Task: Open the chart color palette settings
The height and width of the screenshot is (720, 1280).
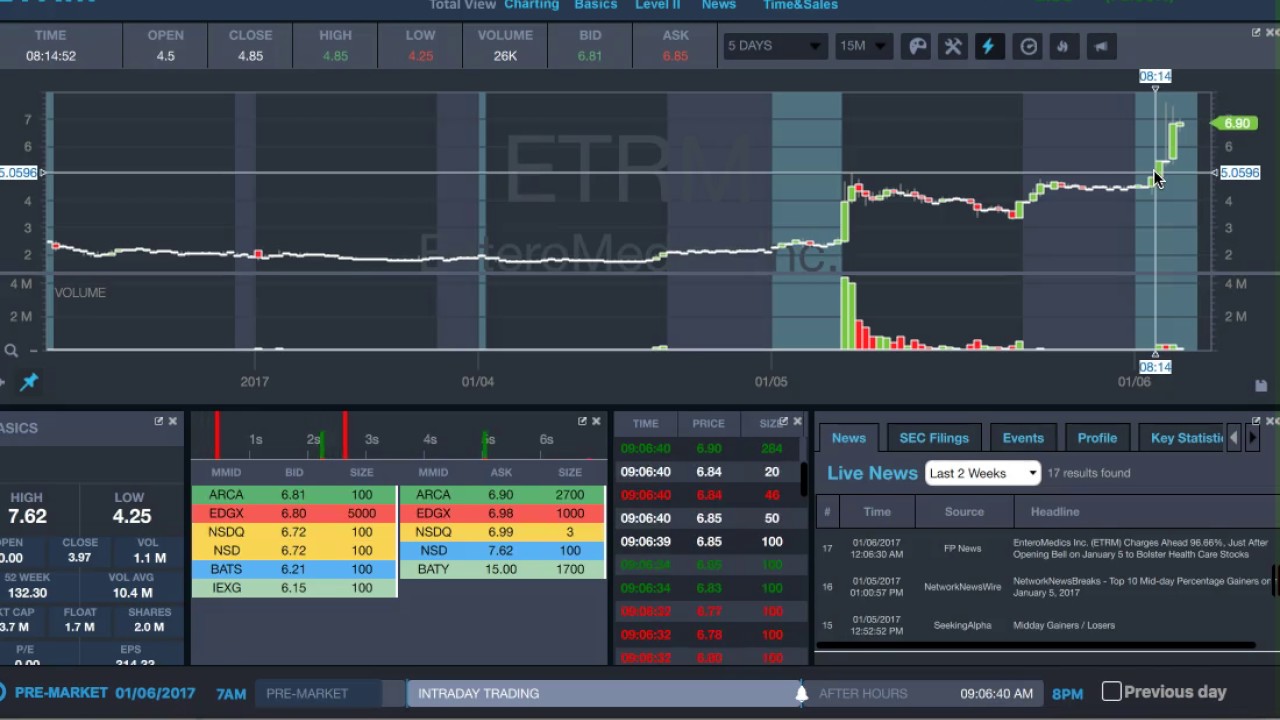Action: 916,46
